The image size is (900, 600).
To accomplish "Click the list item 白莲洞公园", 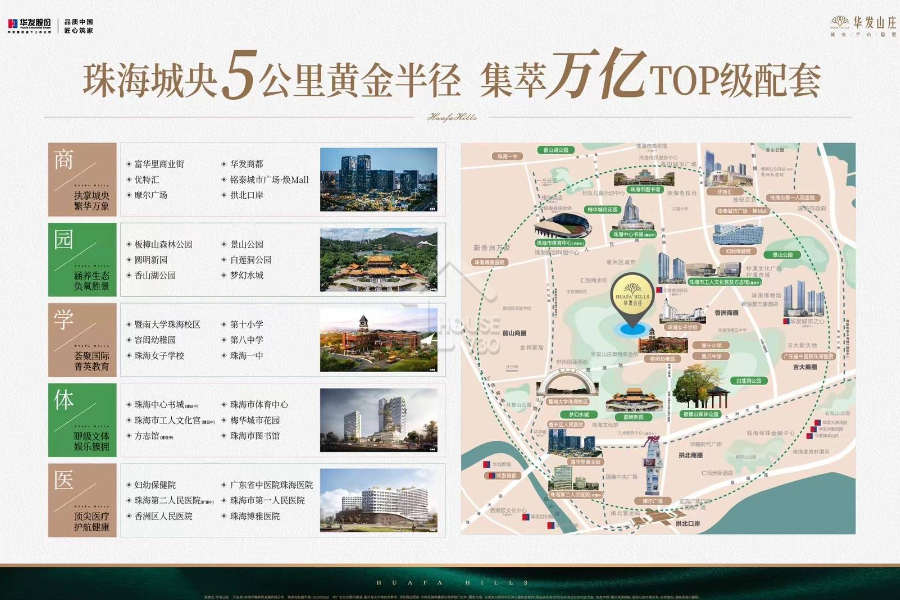I will coord(250,260).
